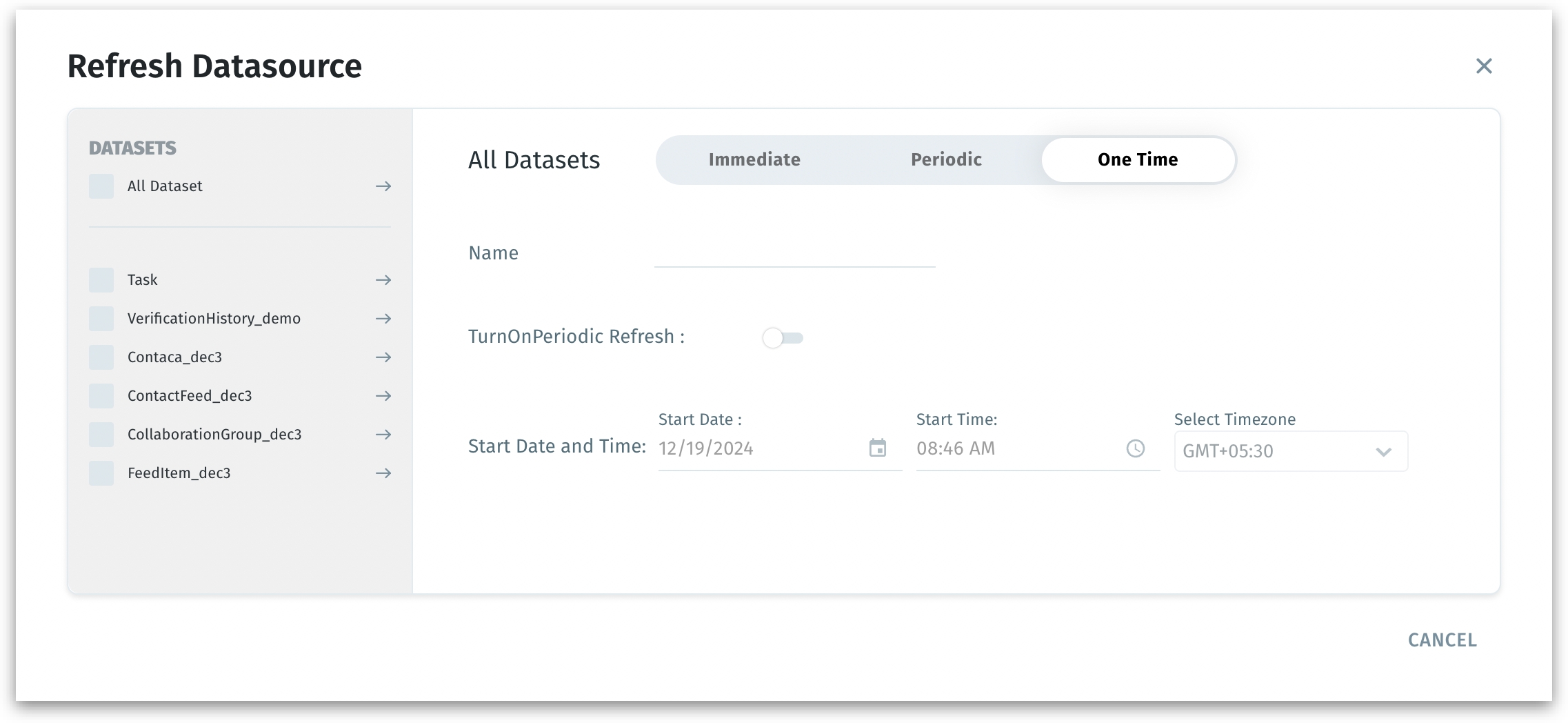Click the clock icon for Start Time
This screenshot has width=1568, height=723.
[1135, 448]
